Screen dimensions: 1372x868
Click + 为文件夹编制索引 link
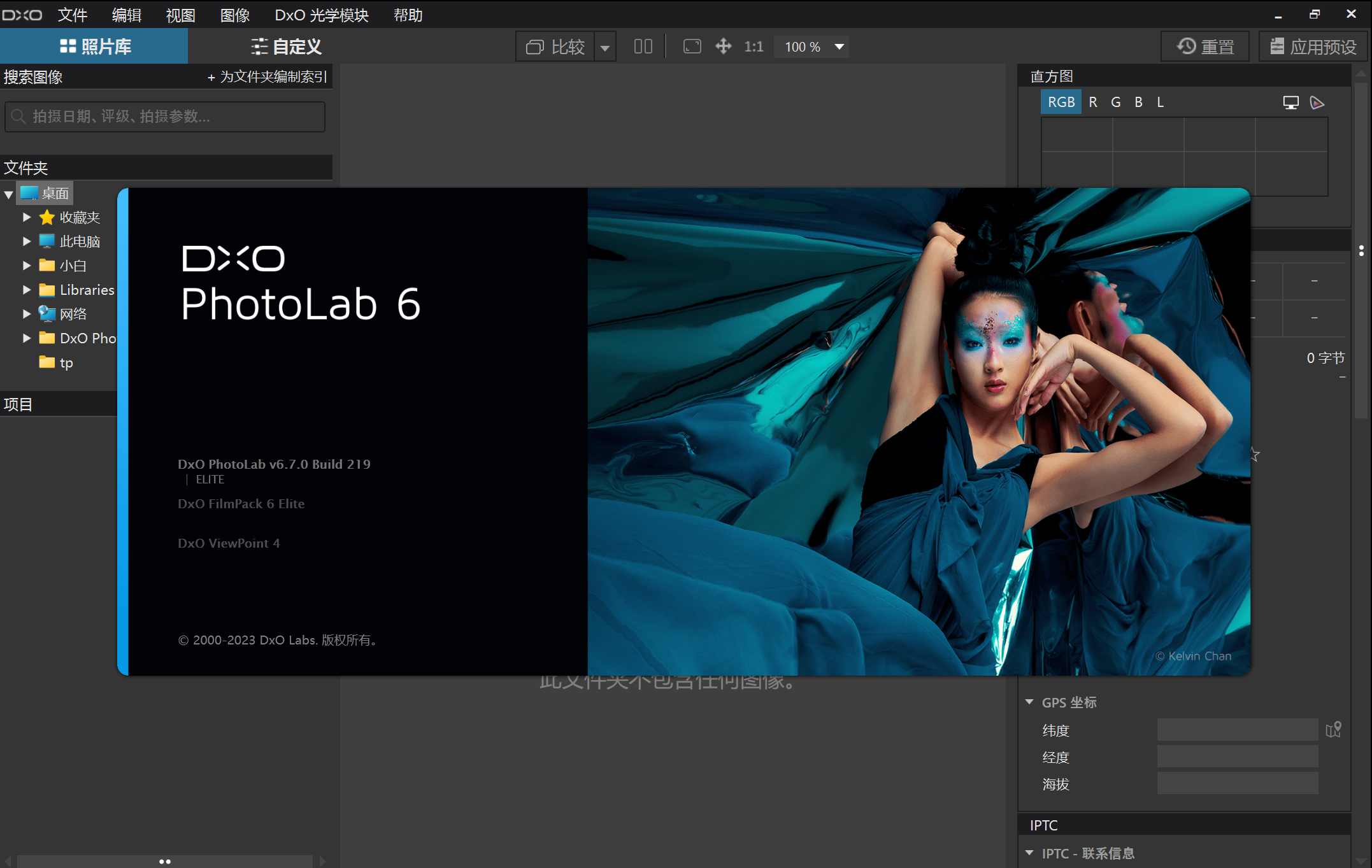[267, 77]
